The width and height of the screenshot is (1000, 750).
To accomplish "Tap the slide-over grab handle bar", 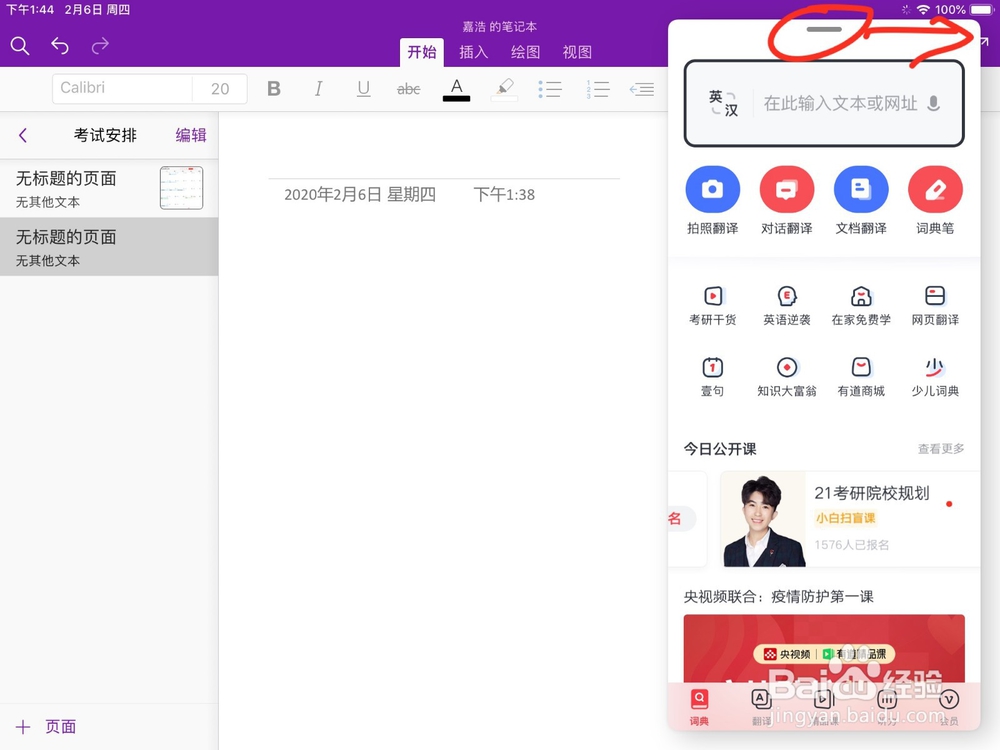I will tap(824, 29).
